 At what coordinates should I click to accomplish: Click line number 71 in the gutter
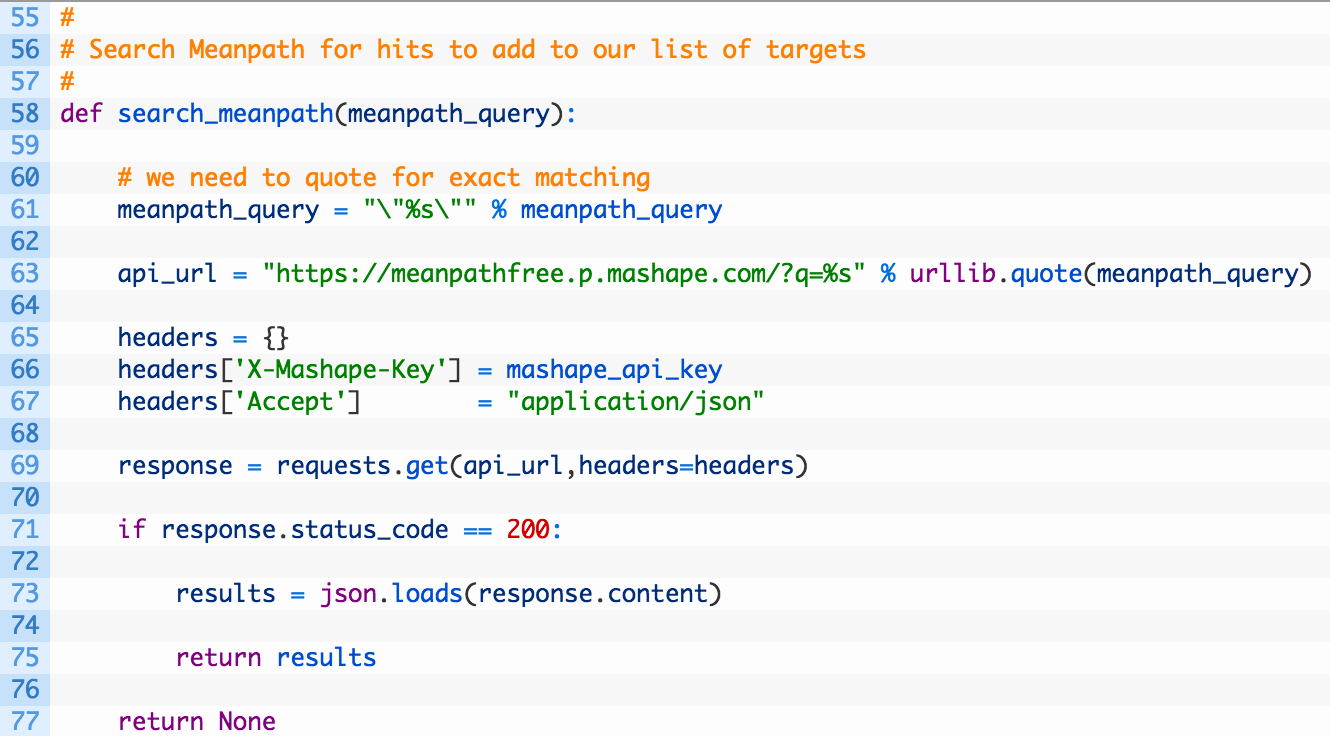25,529
